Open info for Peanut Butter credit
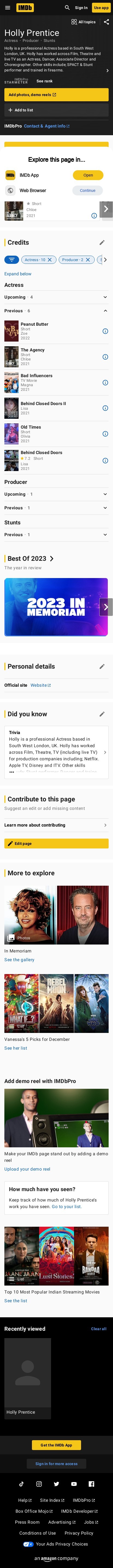This screenshot has height=1568, width=113. (x=105, y=331)
